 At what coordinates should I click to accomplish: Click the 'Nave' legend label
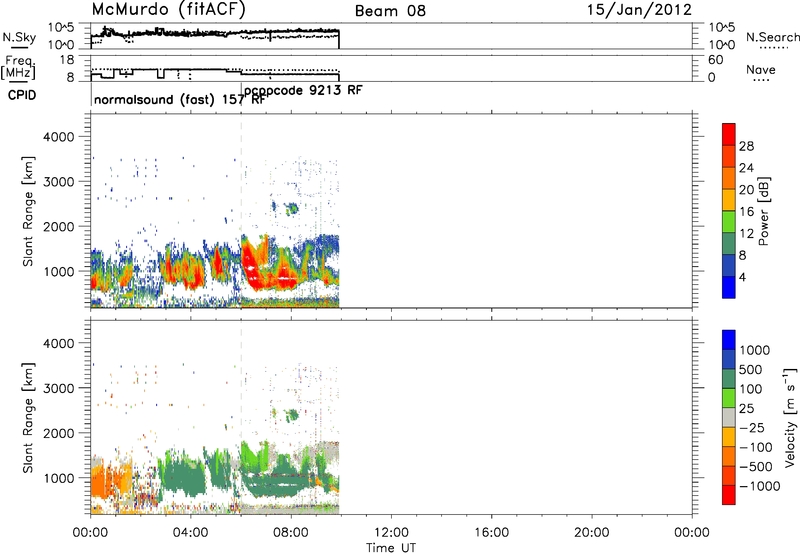coord(761,69)
